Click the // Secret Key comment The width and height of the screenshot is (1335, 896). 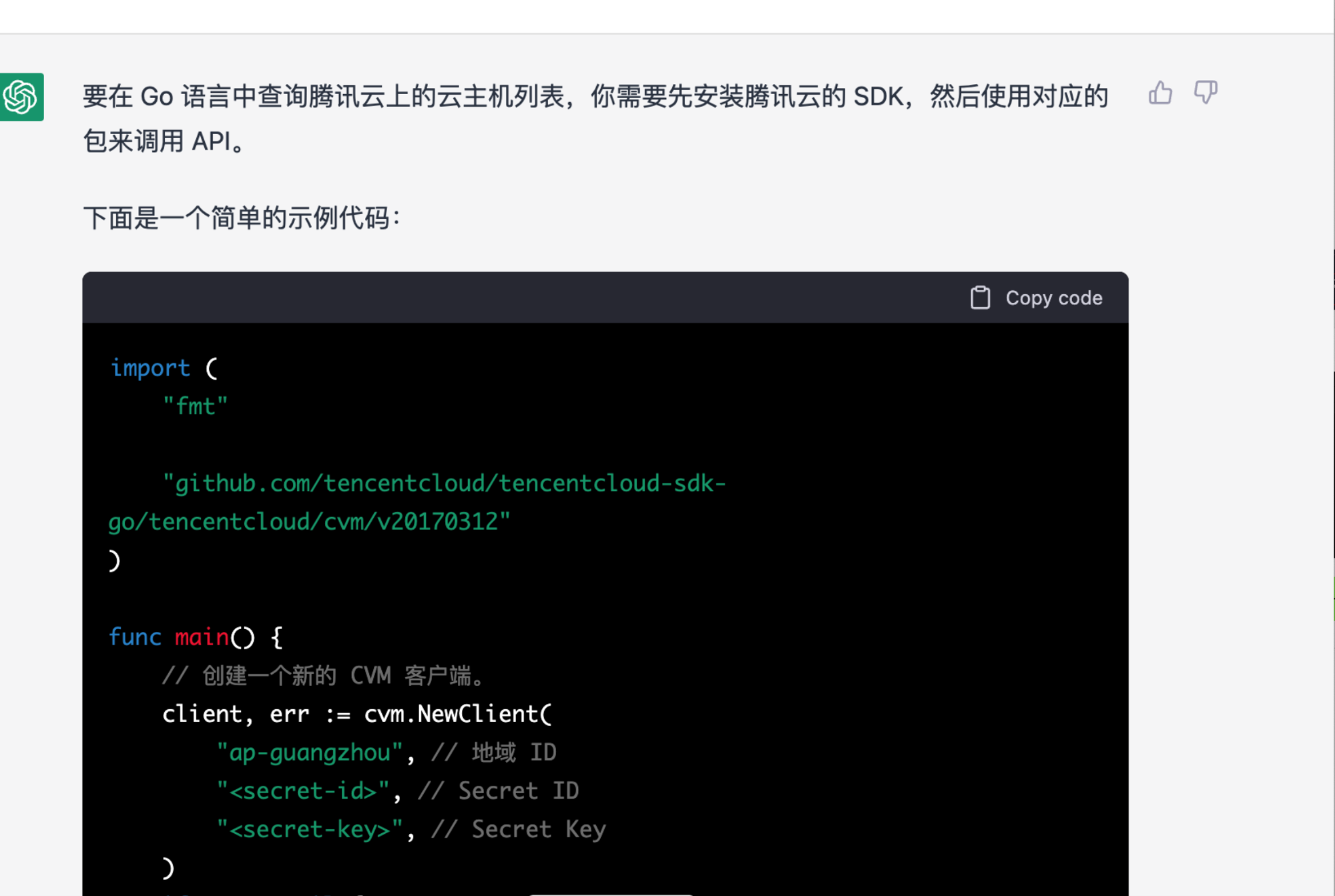point(519,829)
